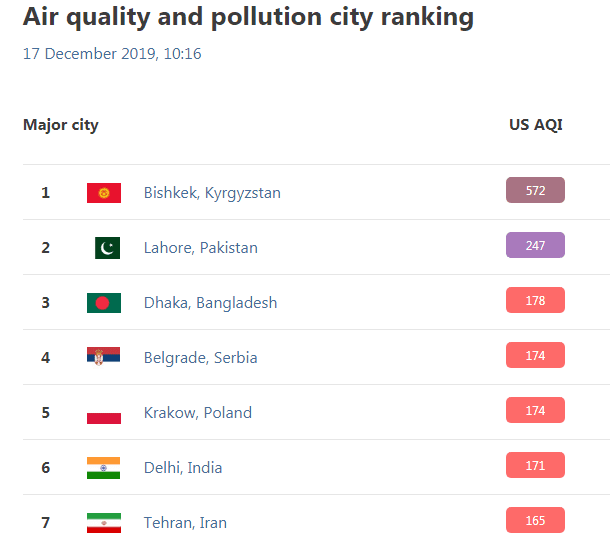Click the purple 247 AQI badge
This screenshot has height=545, width=610.
(x=535, y=245)
